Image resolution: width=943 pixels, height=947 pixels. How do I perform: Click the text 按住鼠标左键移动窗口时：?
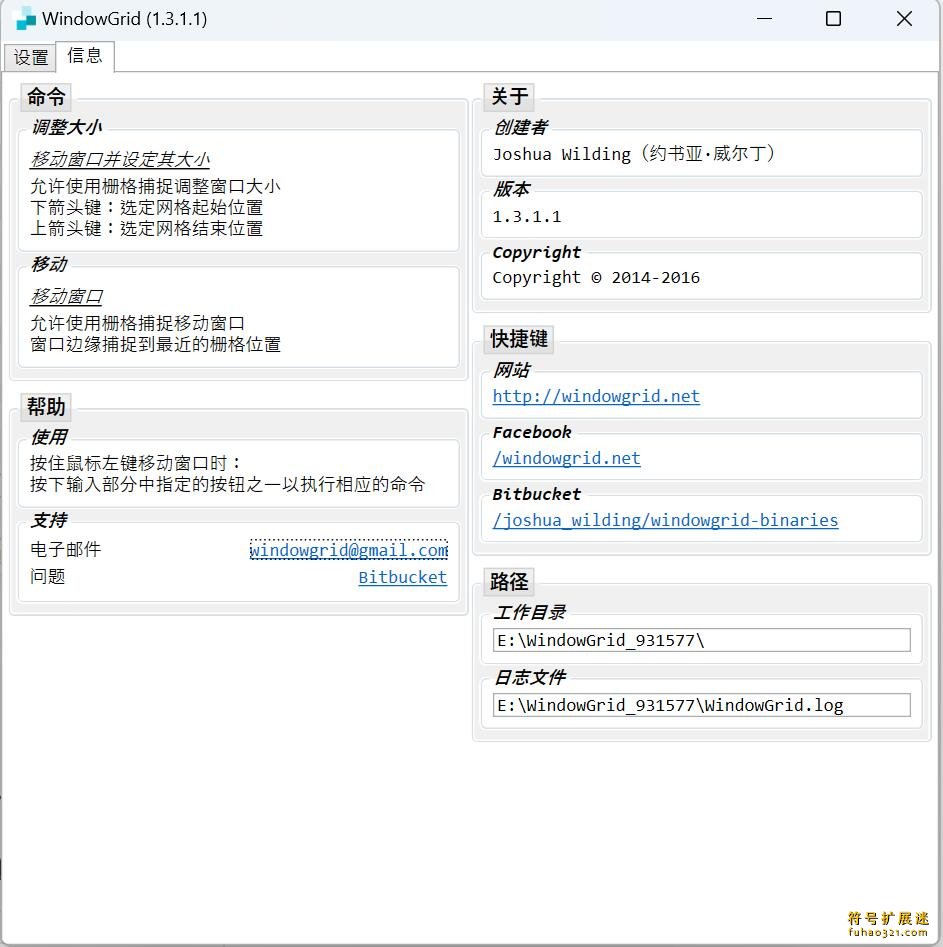click(x=137, y=463)
